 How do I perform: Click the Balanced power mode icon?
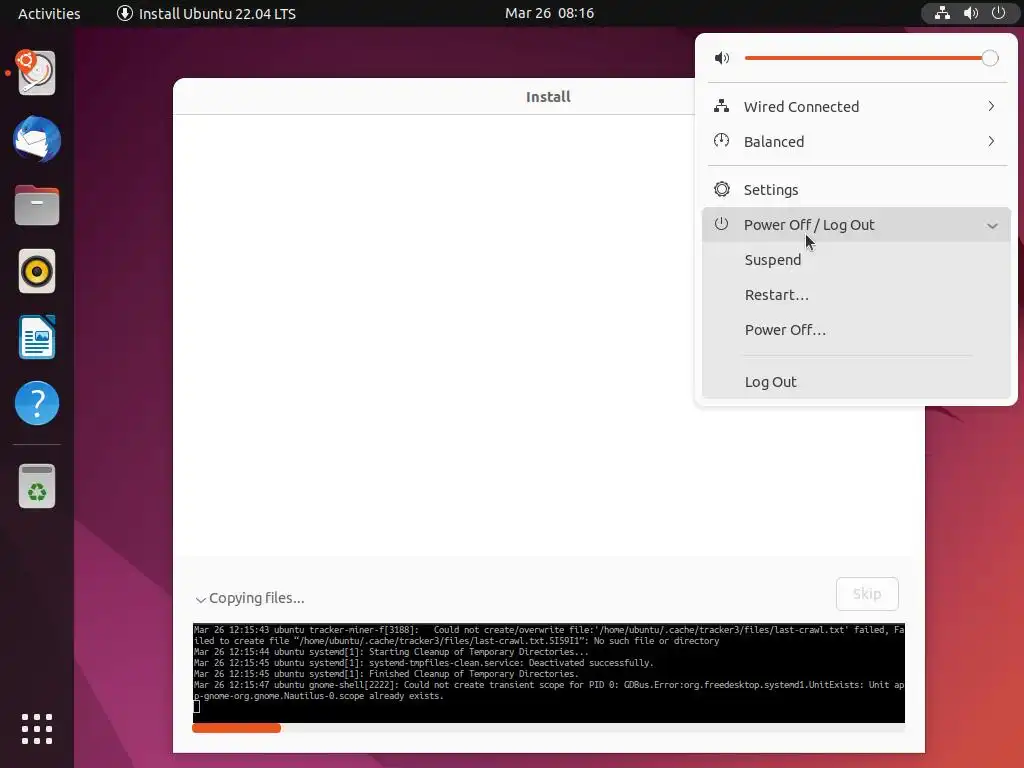tap(722, 140)
